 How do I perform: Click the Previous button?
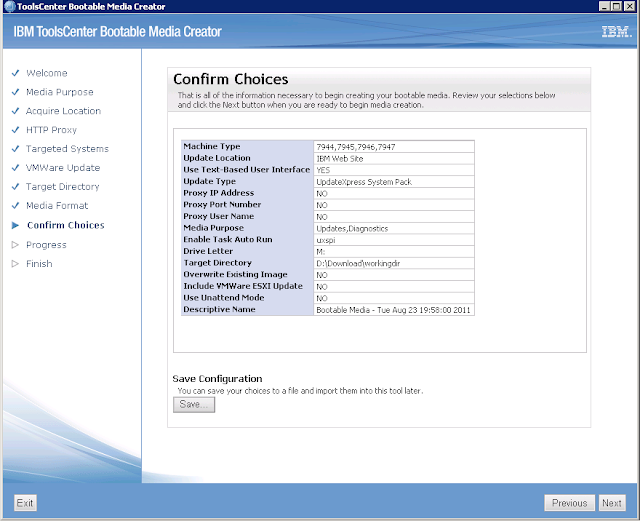point(569,503)
